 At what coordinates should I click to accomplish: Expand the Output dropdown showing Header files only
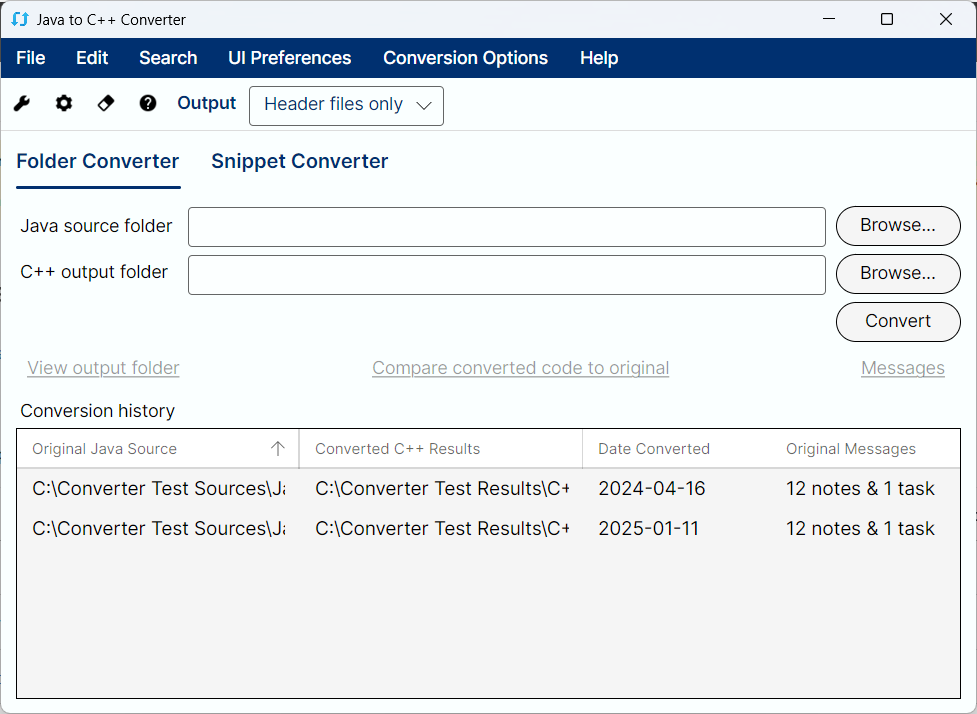click(346, 106)
